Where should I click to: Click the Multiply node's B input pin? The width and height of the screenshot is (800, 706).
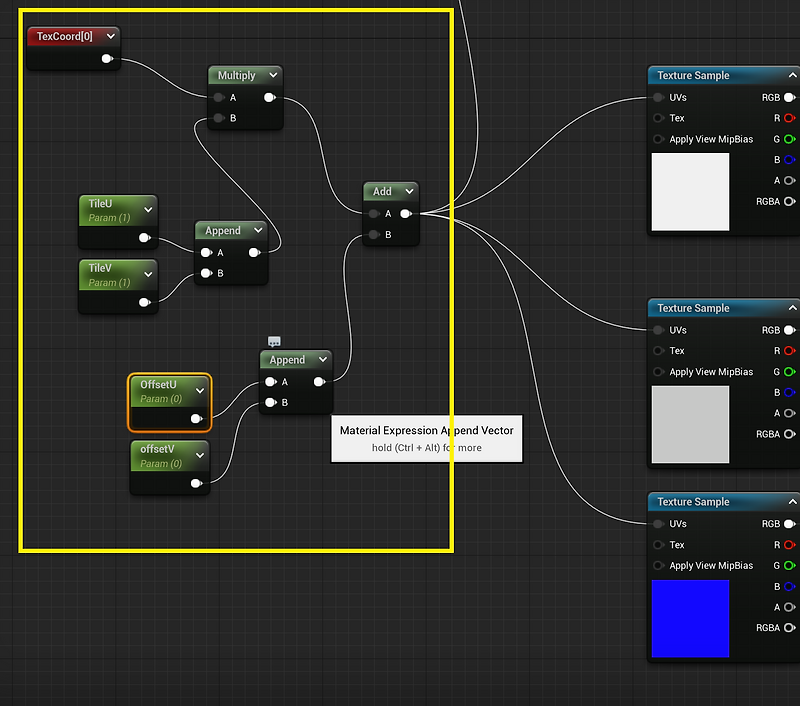pos(218,119)
